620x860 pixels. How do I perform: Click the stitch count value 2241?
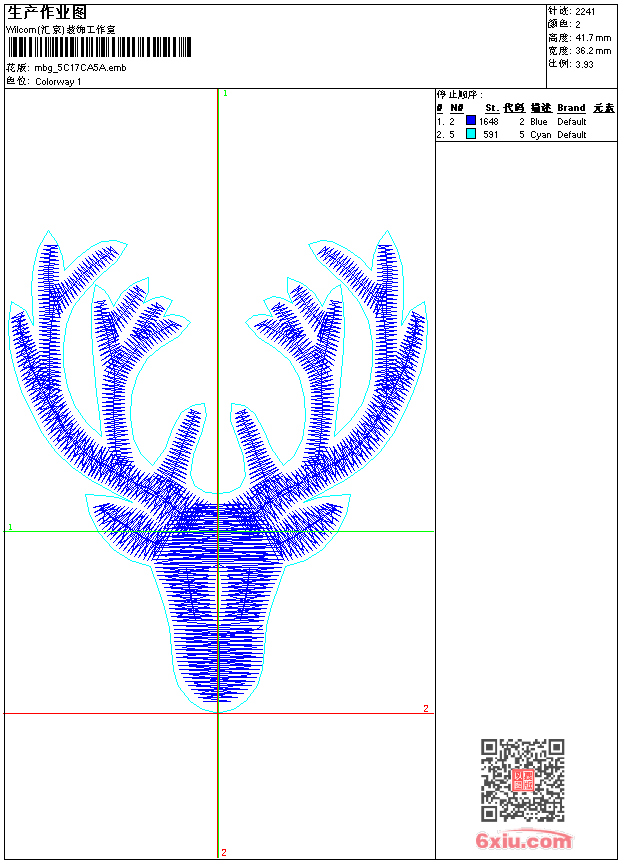(585, 12)
